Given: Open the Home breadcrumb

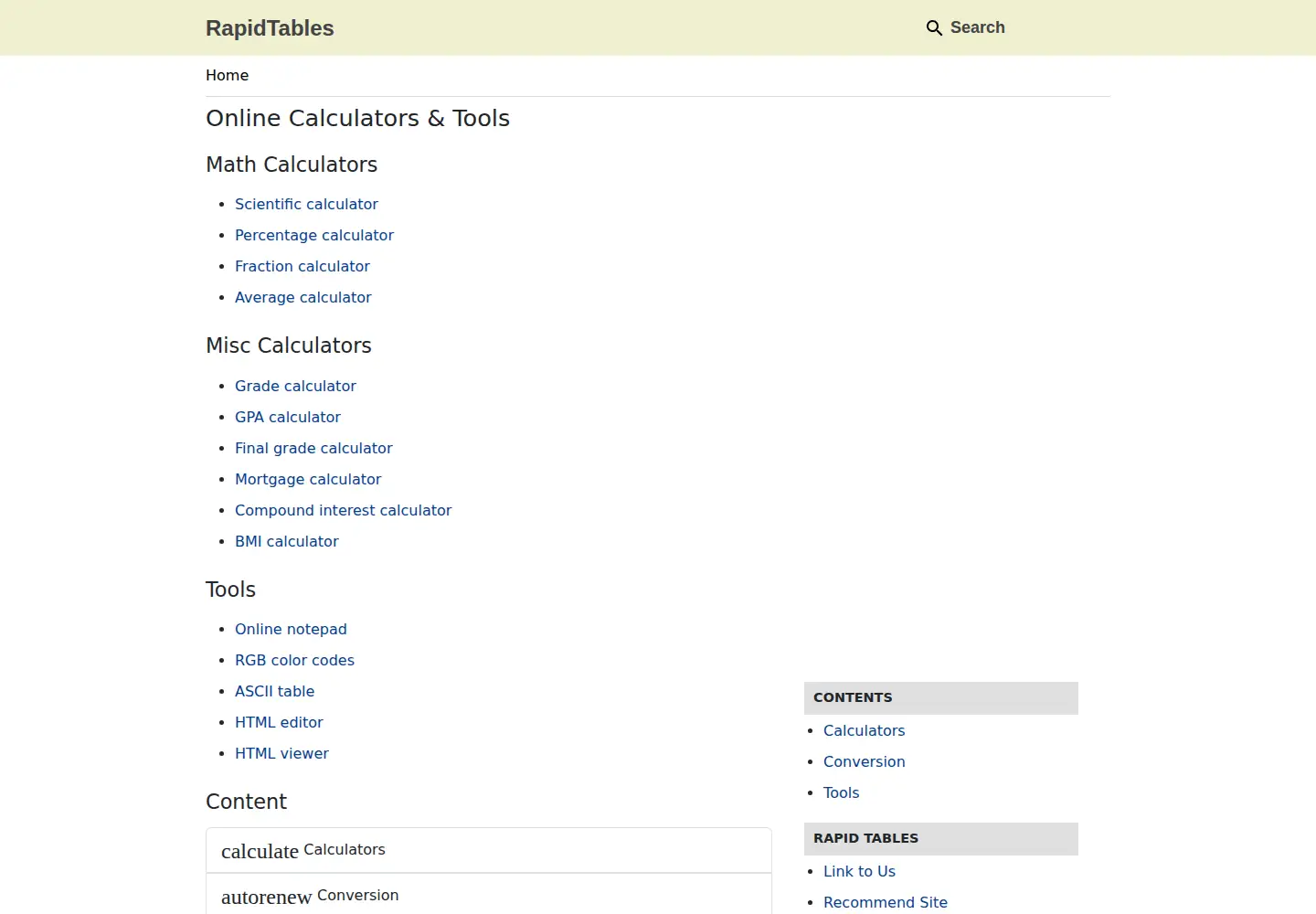Looking at the screenshot, I should click(227, 76).
